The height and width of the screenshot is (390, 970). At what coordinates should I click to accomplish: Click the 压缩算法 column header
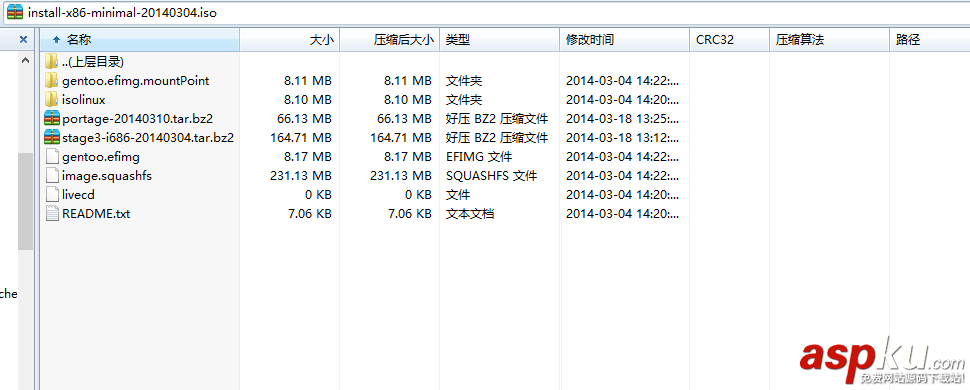point(829,40)
